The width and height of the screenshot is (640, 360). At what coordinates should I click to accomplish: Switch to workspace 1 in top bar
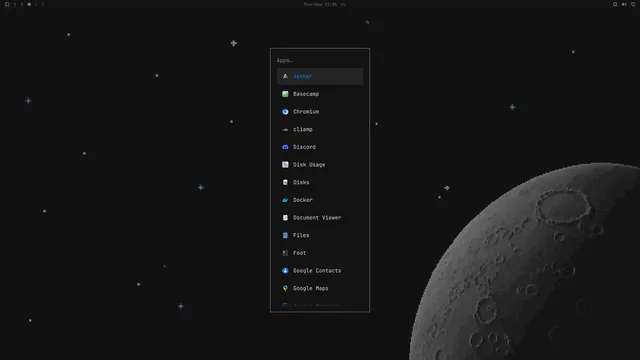tap(15, 4)
